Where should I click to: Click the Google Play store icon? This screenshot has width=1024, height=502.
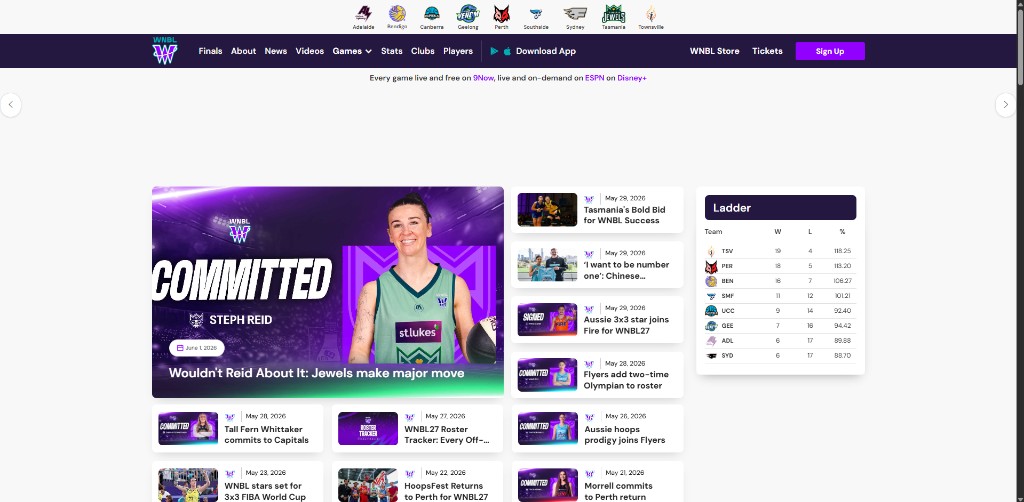(x=494, y=51)
